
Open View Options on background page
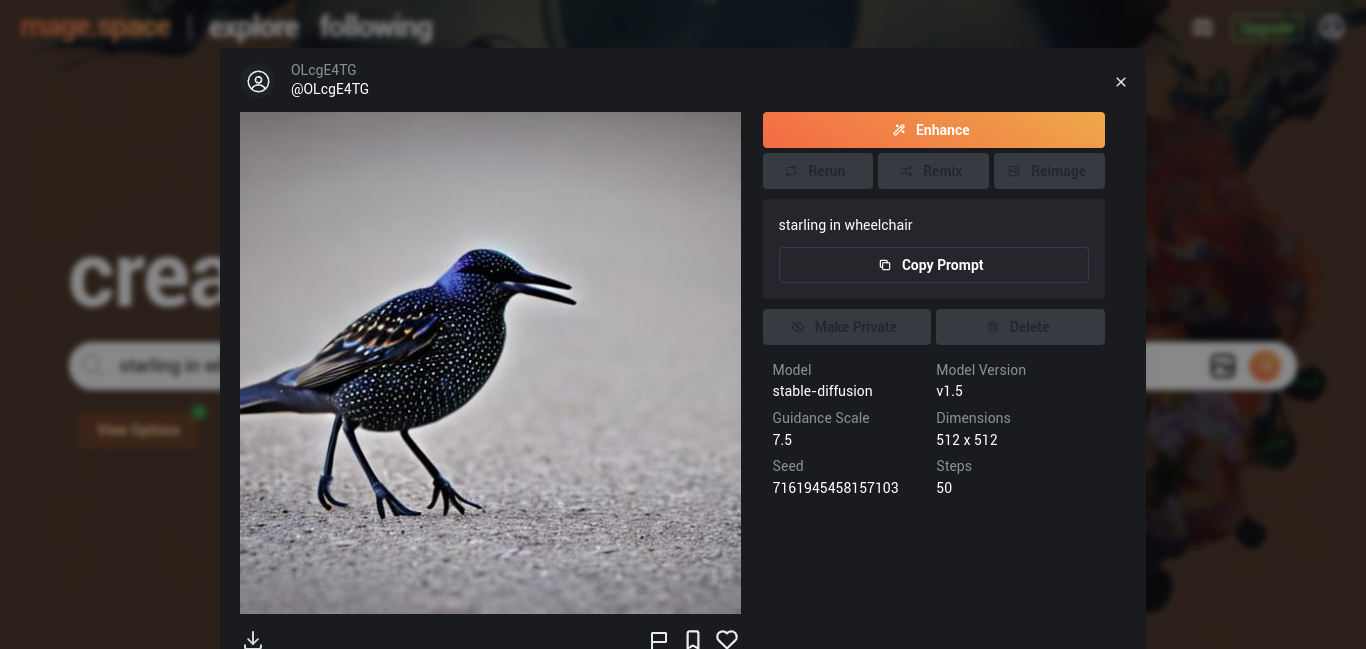pos(139,430)
